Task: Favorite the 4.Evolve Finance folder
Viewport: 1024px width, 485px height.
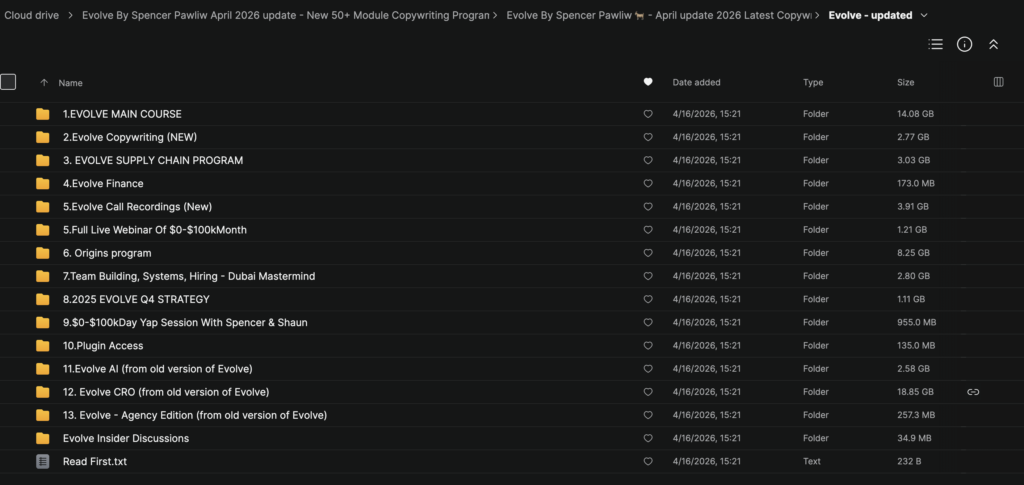Action: (x=648, y=183)
